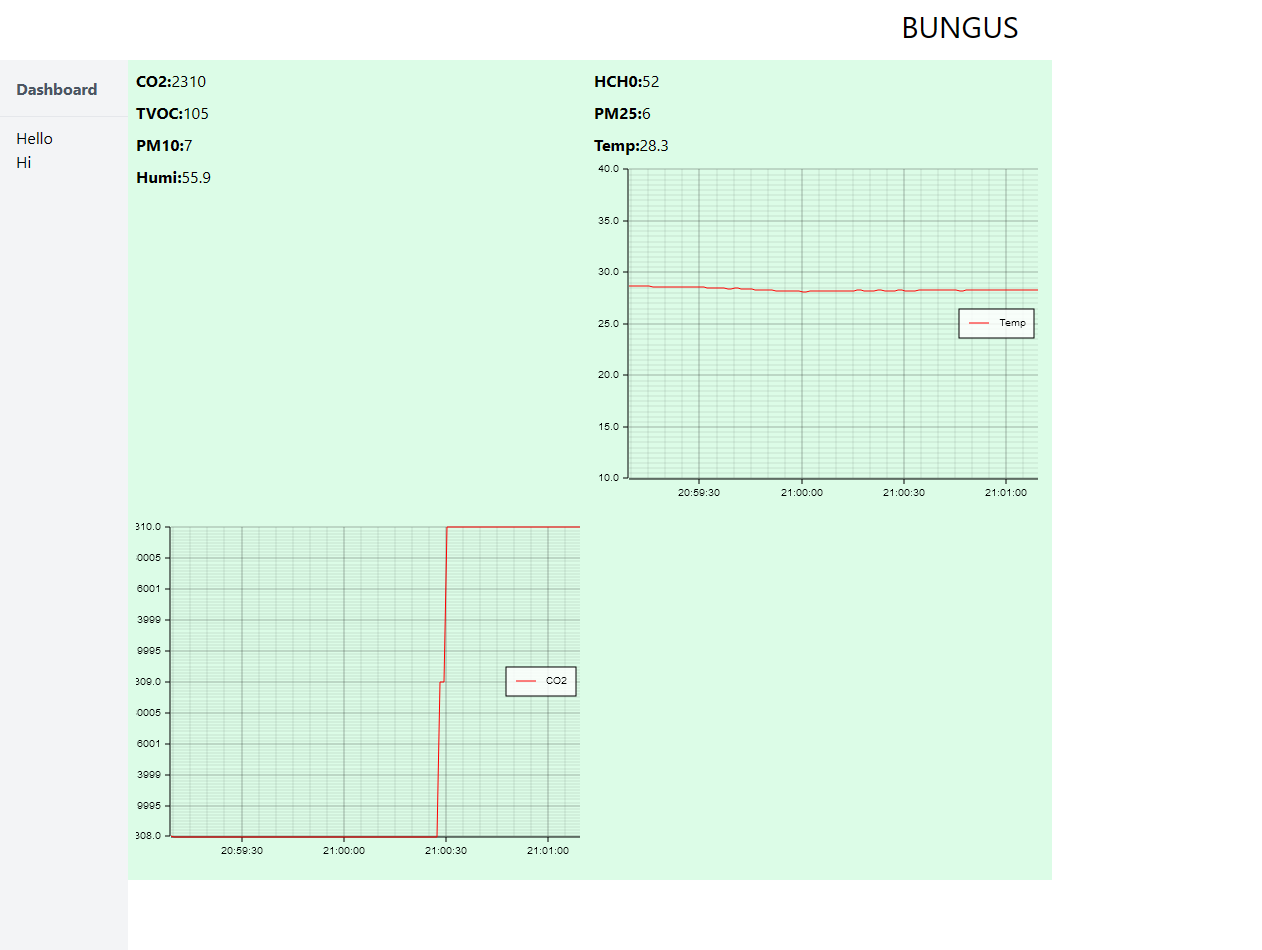Open the Hello sidebar entry
This screenshot has height=950, width=1262.
(x=34, y=138)
